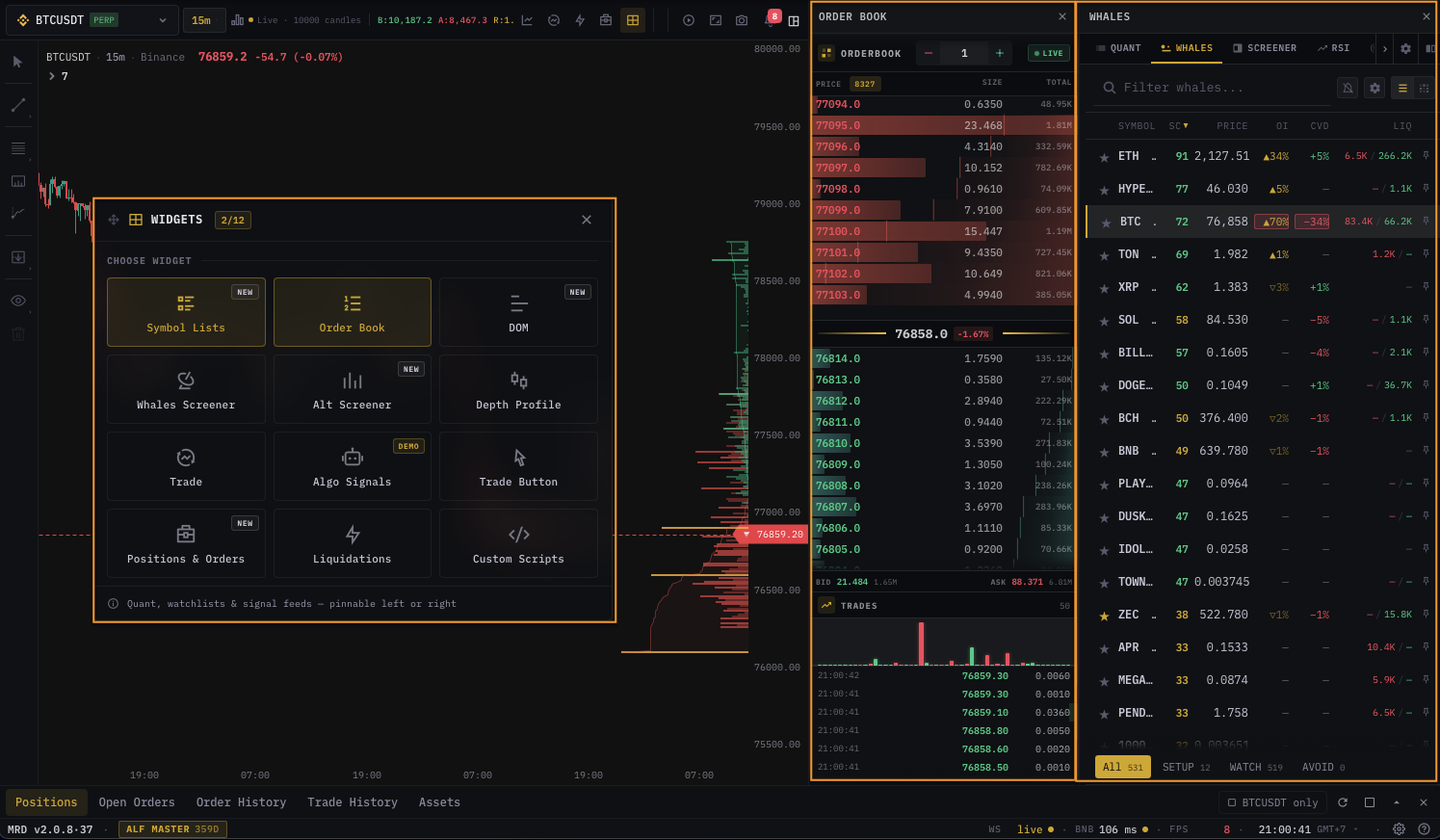1440x840 pixels.
Task: Add the Depth Profile widget
Action: 518,389
